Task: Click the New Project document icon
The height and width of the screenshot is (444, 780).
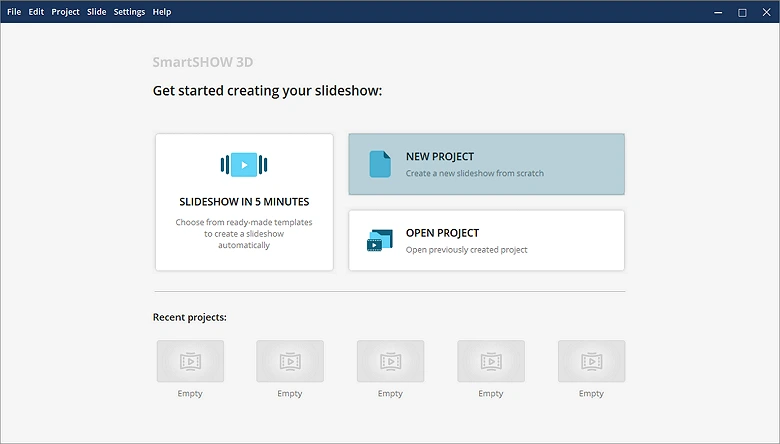Action: (380, 164)
